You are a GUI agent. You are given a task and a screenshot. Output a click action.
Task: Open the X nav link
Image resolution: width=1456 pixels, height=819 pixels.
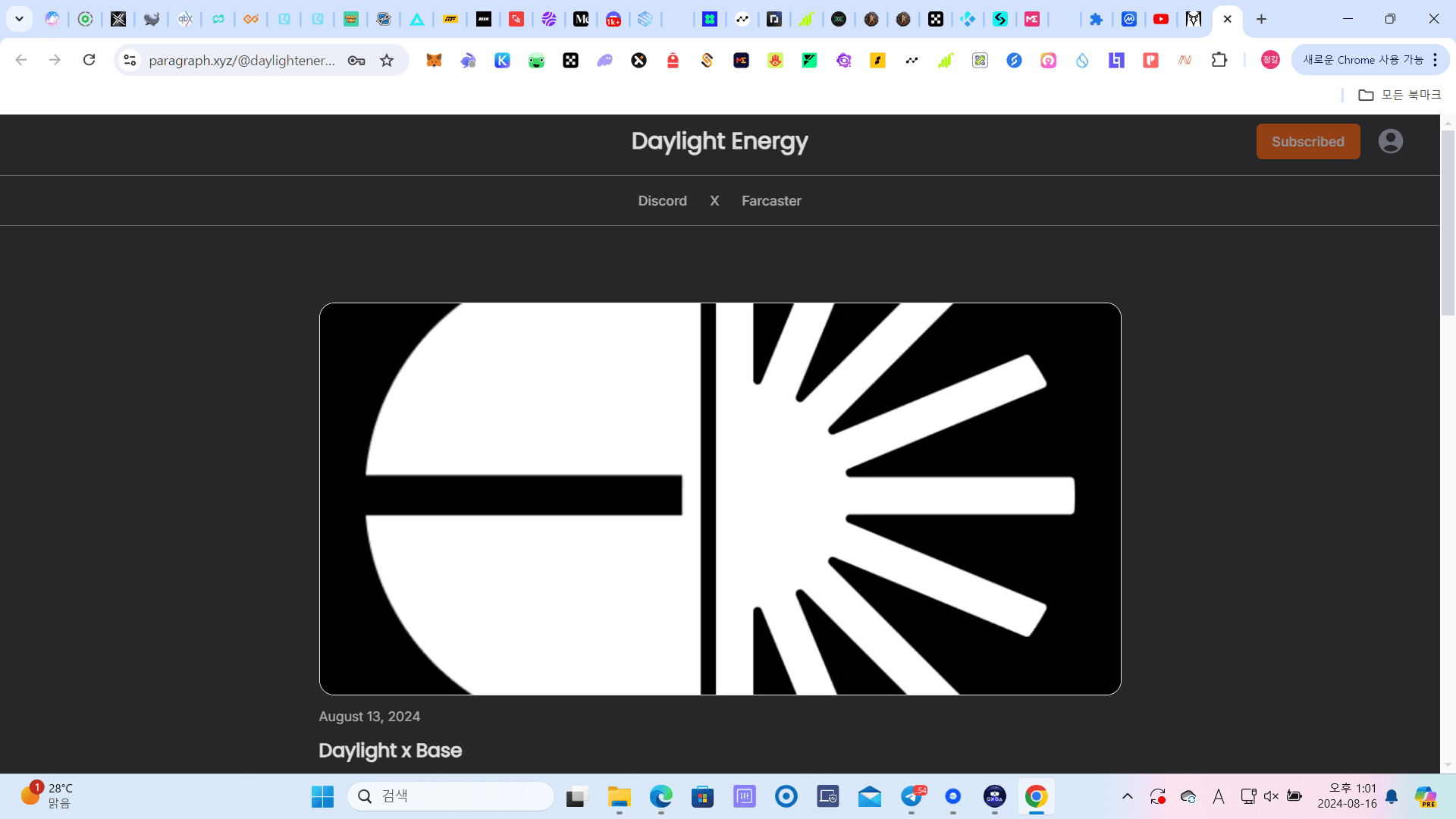tap(714, 201)
